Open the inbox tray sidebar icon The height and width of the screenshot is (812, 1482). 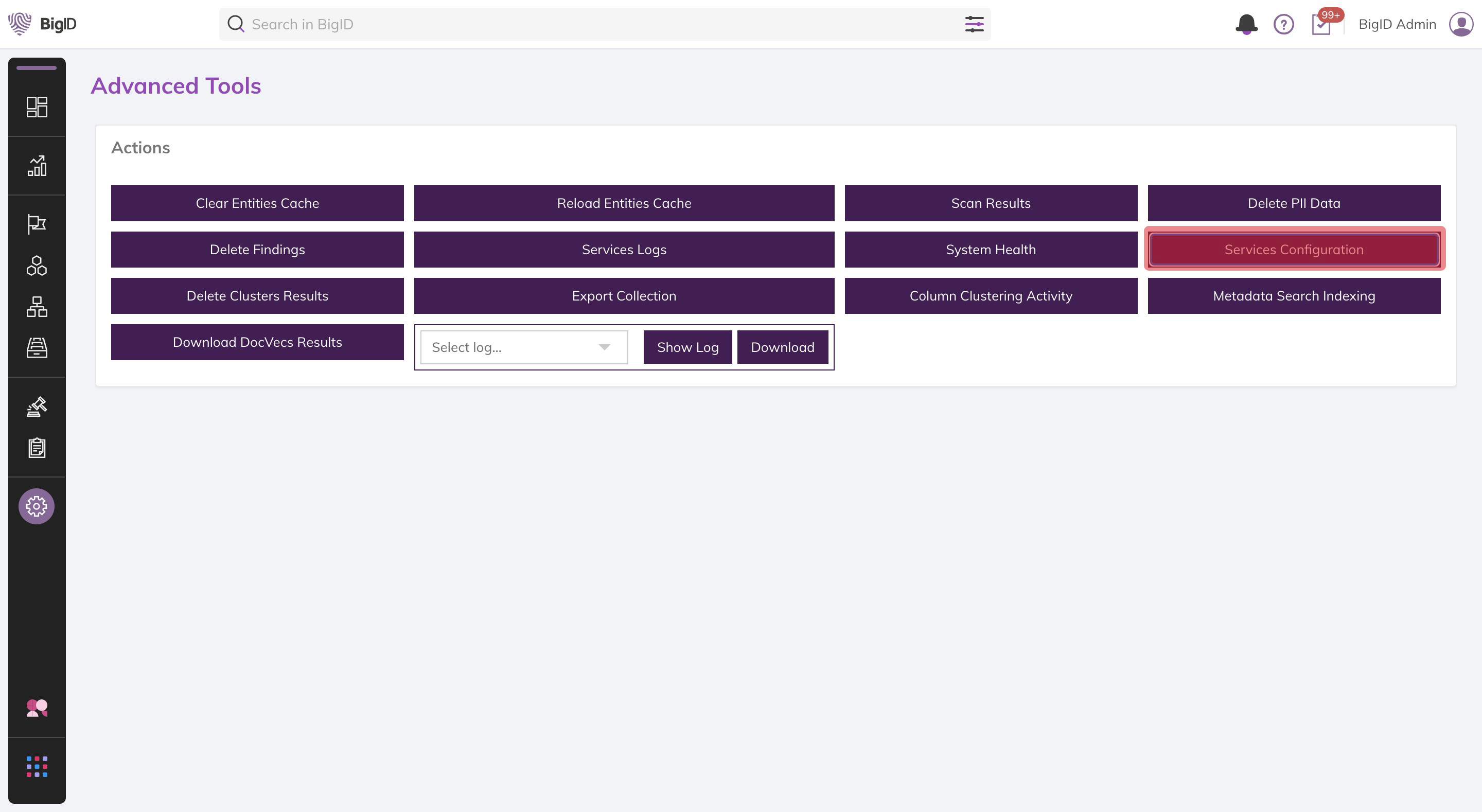(37, 347)
